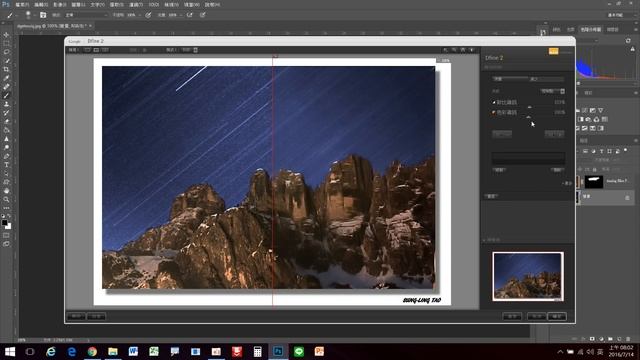
Task: Open the Windows Start menu
Action: pyautogui.click(x=10, y=351)
